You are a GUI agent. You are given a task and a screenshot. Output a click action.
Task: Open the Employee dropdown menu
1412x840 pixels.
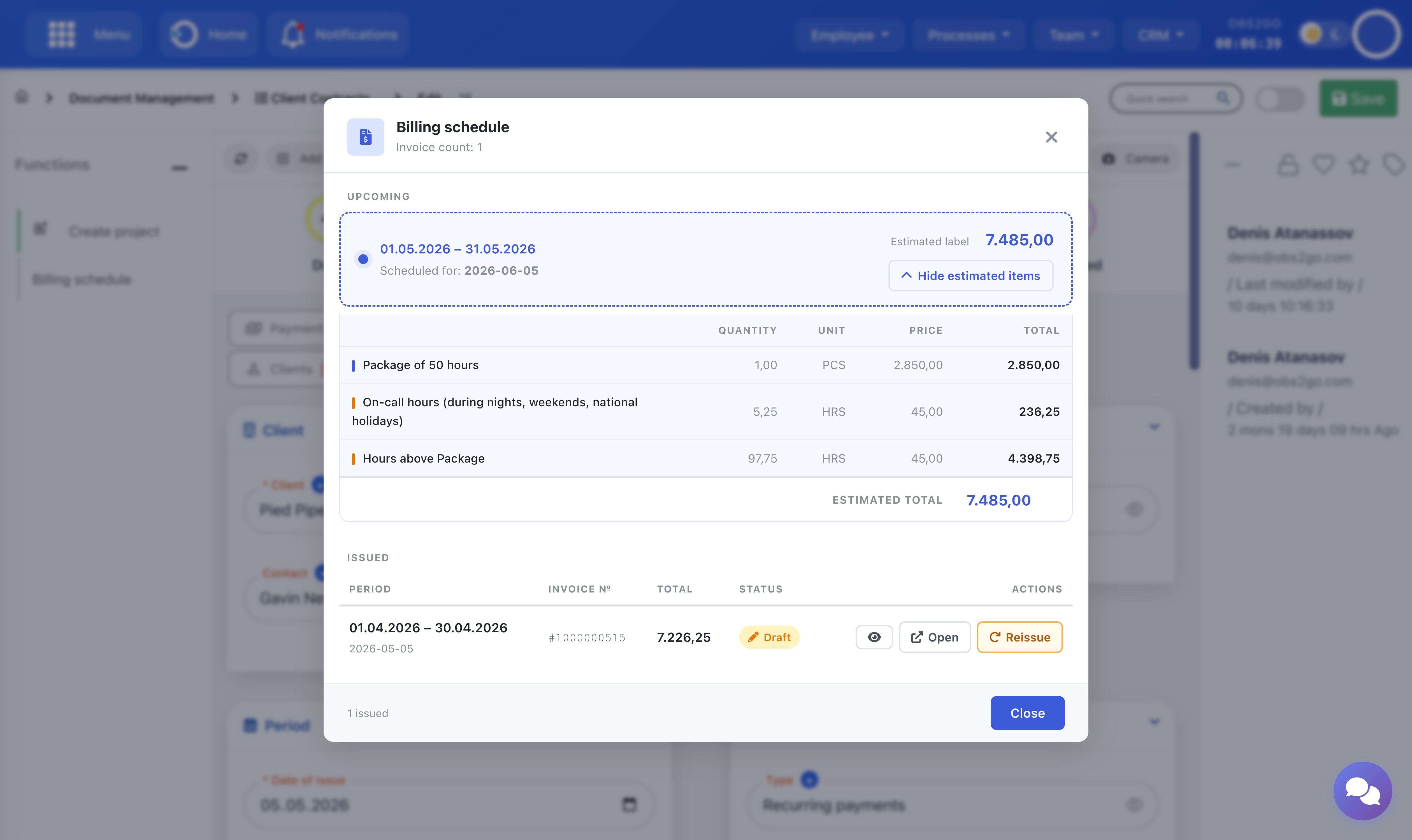pos(849,35)
